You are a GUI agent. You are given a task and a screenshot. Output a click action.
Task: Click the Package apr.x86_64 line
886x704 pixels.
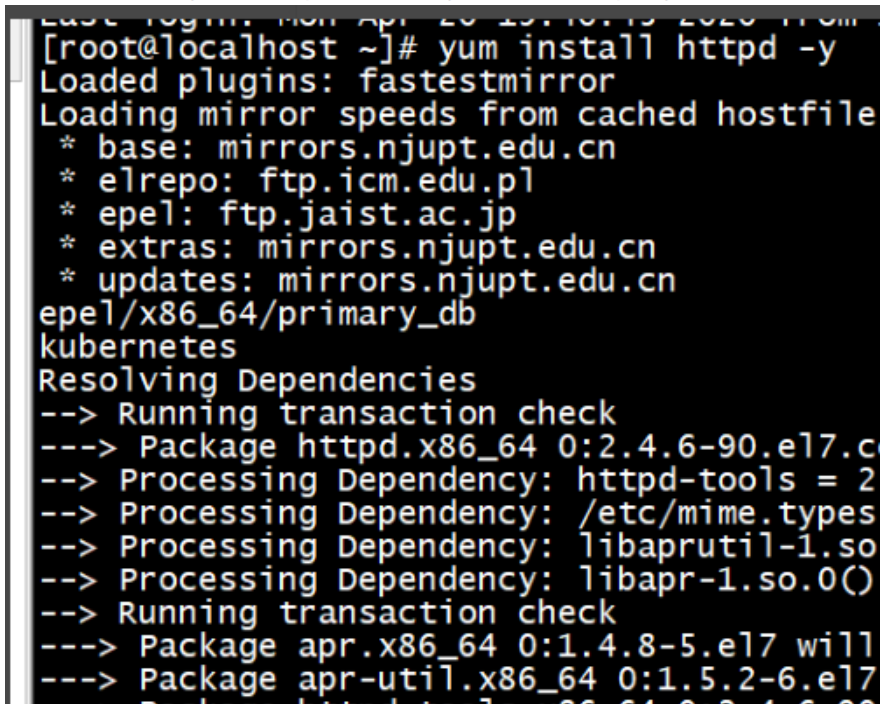coord(457,647)
